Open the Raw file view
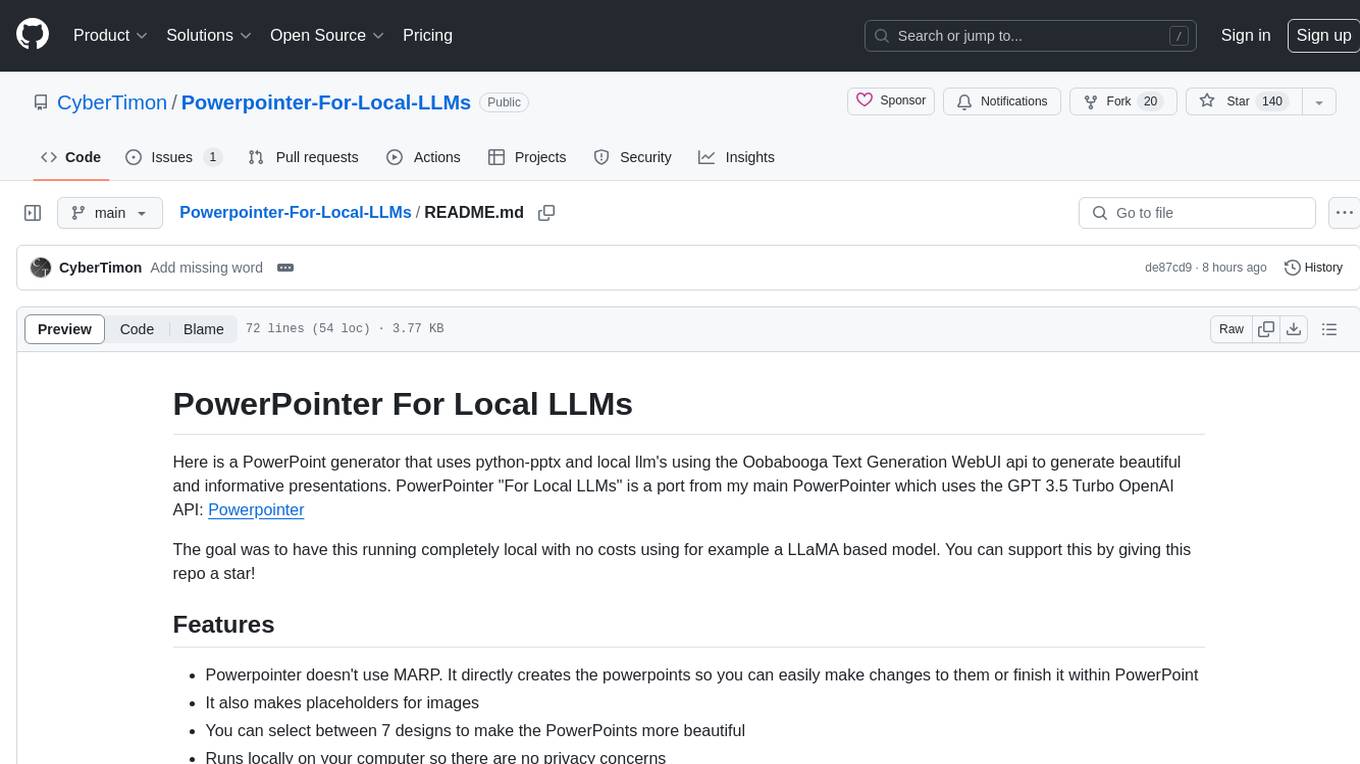Image resolution: width=1360 pixels, height=764 pixels. [x=1231, y=329]
